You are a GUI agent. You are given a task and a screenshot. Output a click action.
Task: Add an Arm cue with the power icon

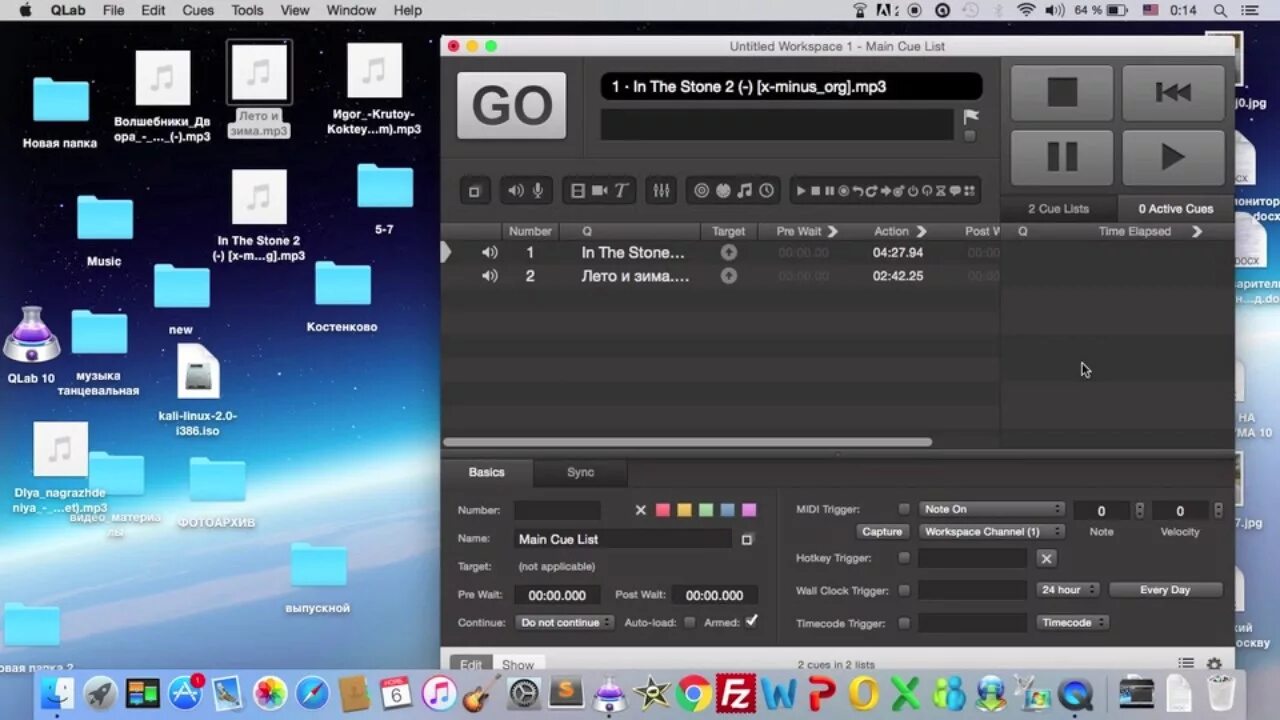click(913, 191)
